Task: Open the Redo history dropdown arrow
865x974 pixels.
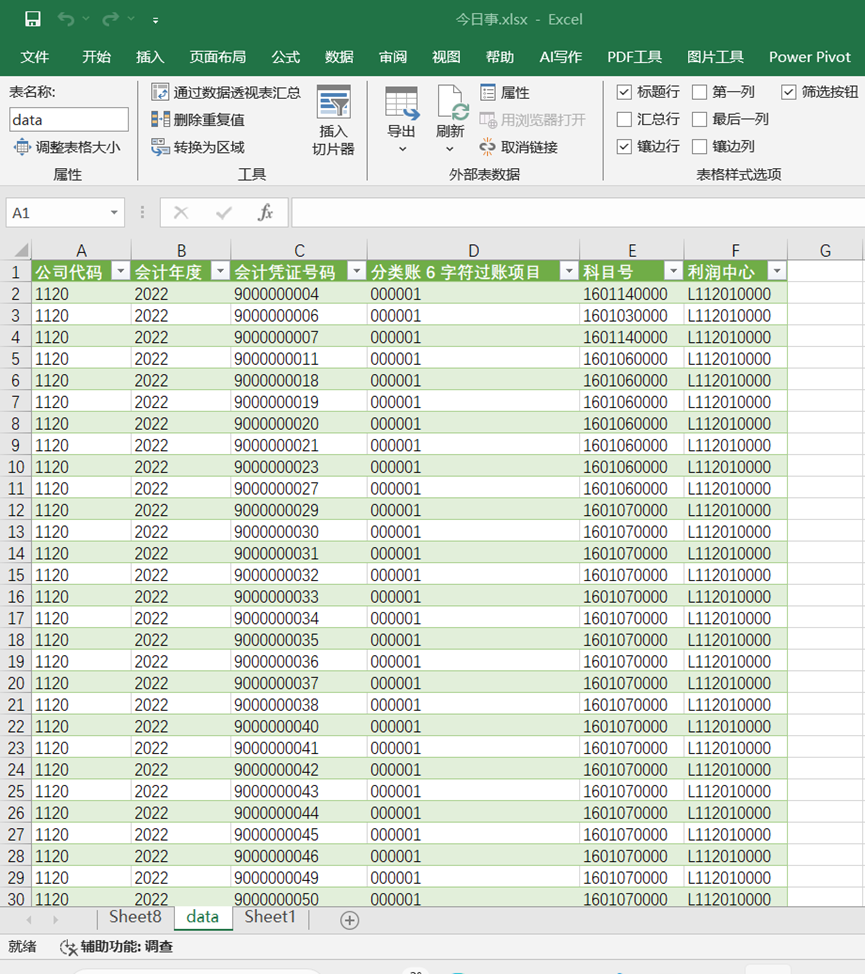Action: pyautogui.click(x=131, y=19)
